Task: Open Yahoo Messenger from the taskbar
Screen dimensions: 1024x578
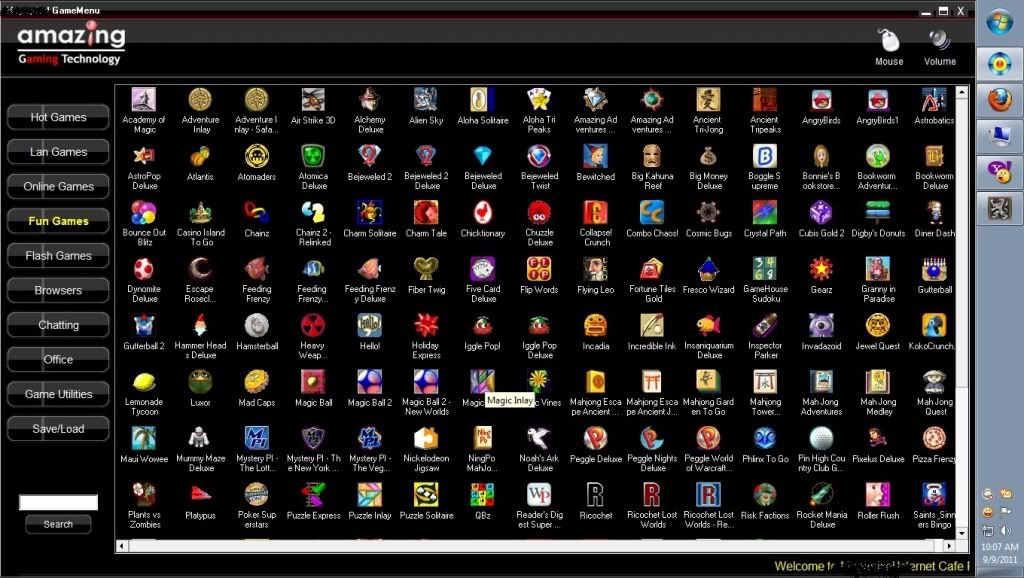Action: click(999, 172)
